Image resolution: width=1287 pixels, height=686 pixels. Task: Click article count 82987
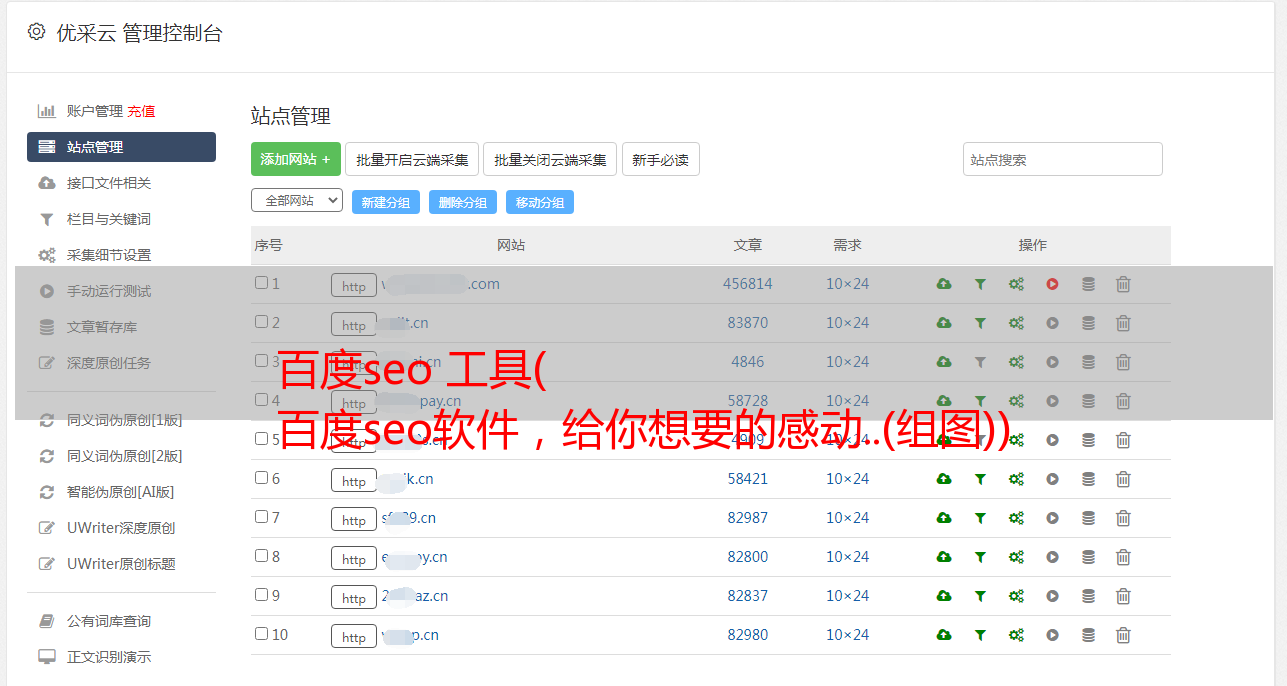click(x=748, y=518)
